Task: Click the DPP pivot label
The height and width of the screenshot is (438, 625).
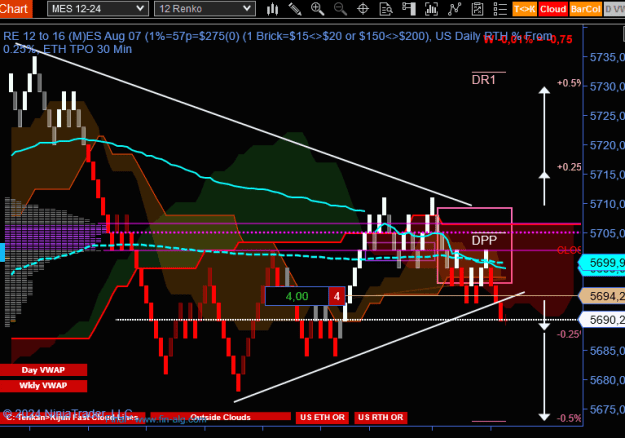Action: (484, 240)
